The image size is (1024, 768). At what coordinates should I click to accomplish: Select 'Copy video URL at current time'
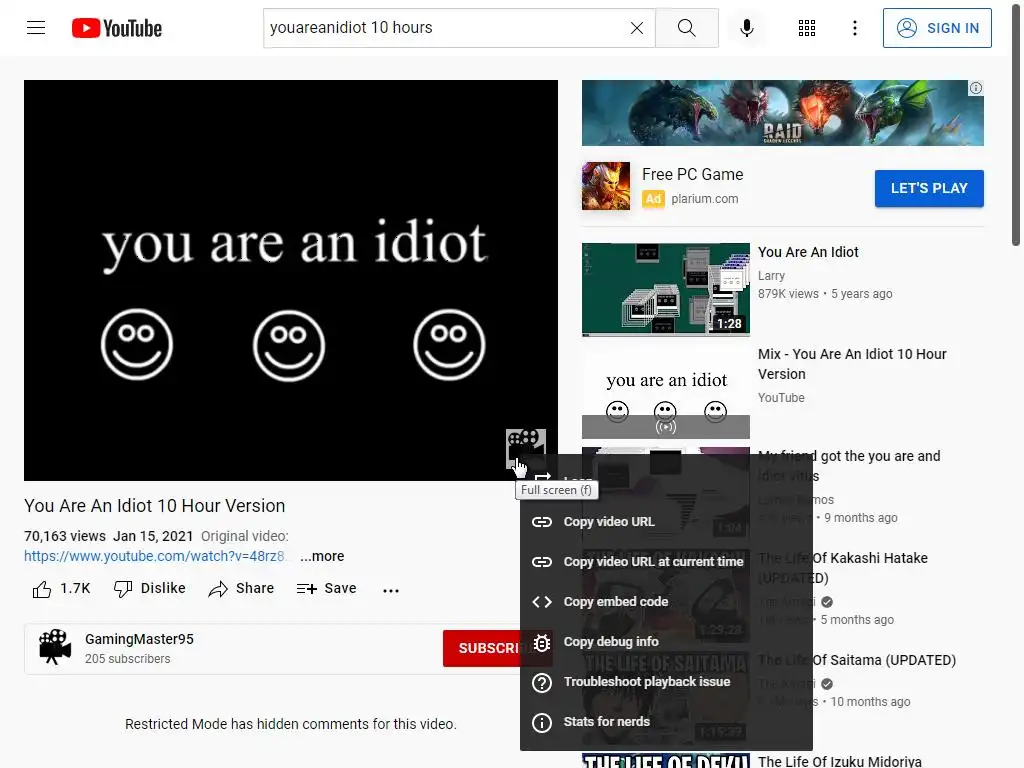[666, 562]
